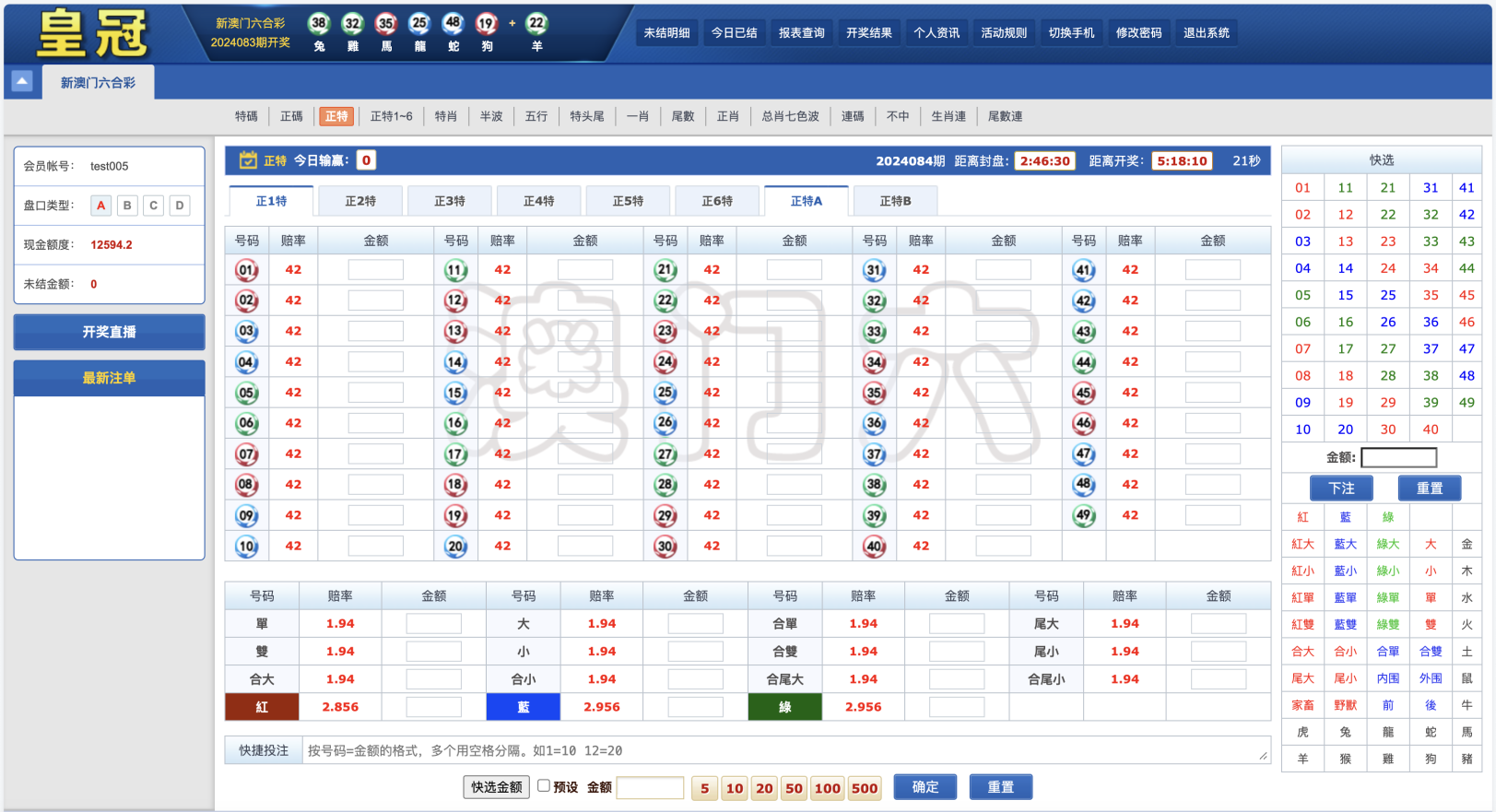Select number ball 47 in betting table

click(1084, 453)
